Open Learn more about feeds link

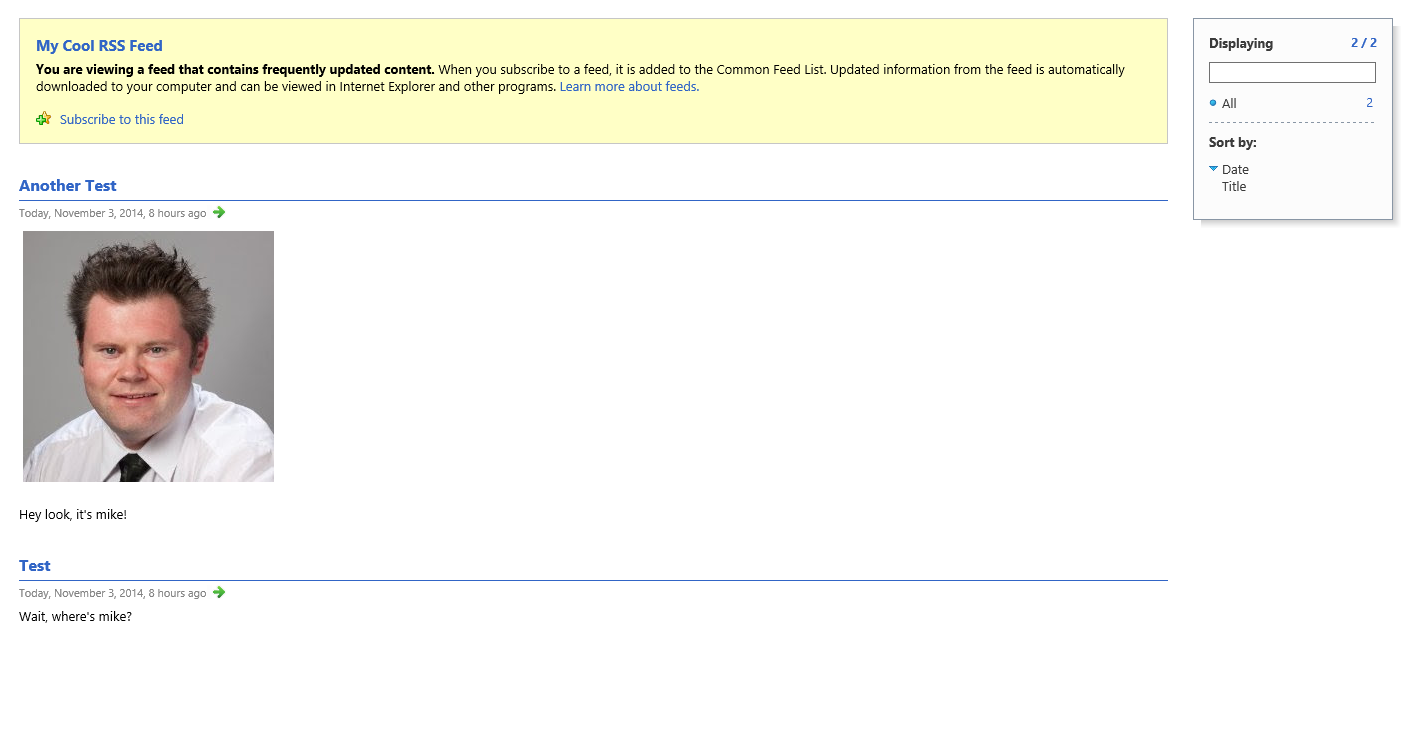pyautogui.click(x=628, y=87)
